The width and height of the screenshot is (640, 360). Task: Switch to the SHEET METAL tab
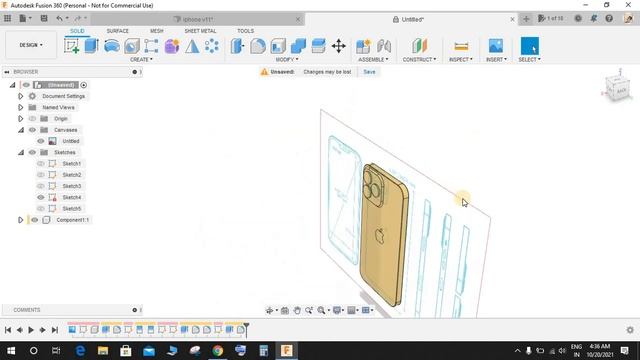(200, 31)
